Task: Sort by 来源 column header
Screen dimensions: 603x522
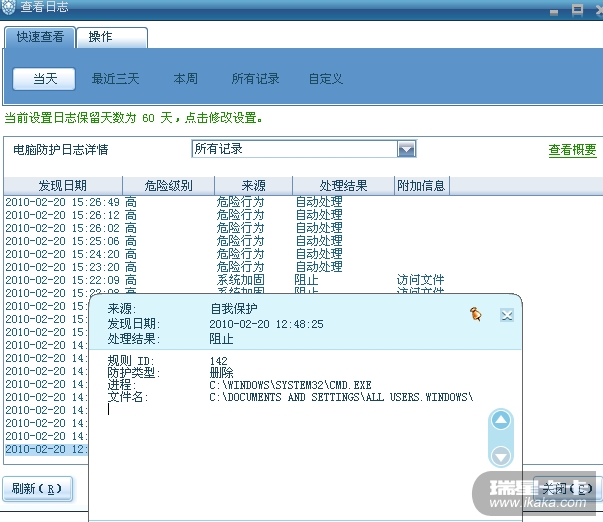Action: [x=253, y=186]
